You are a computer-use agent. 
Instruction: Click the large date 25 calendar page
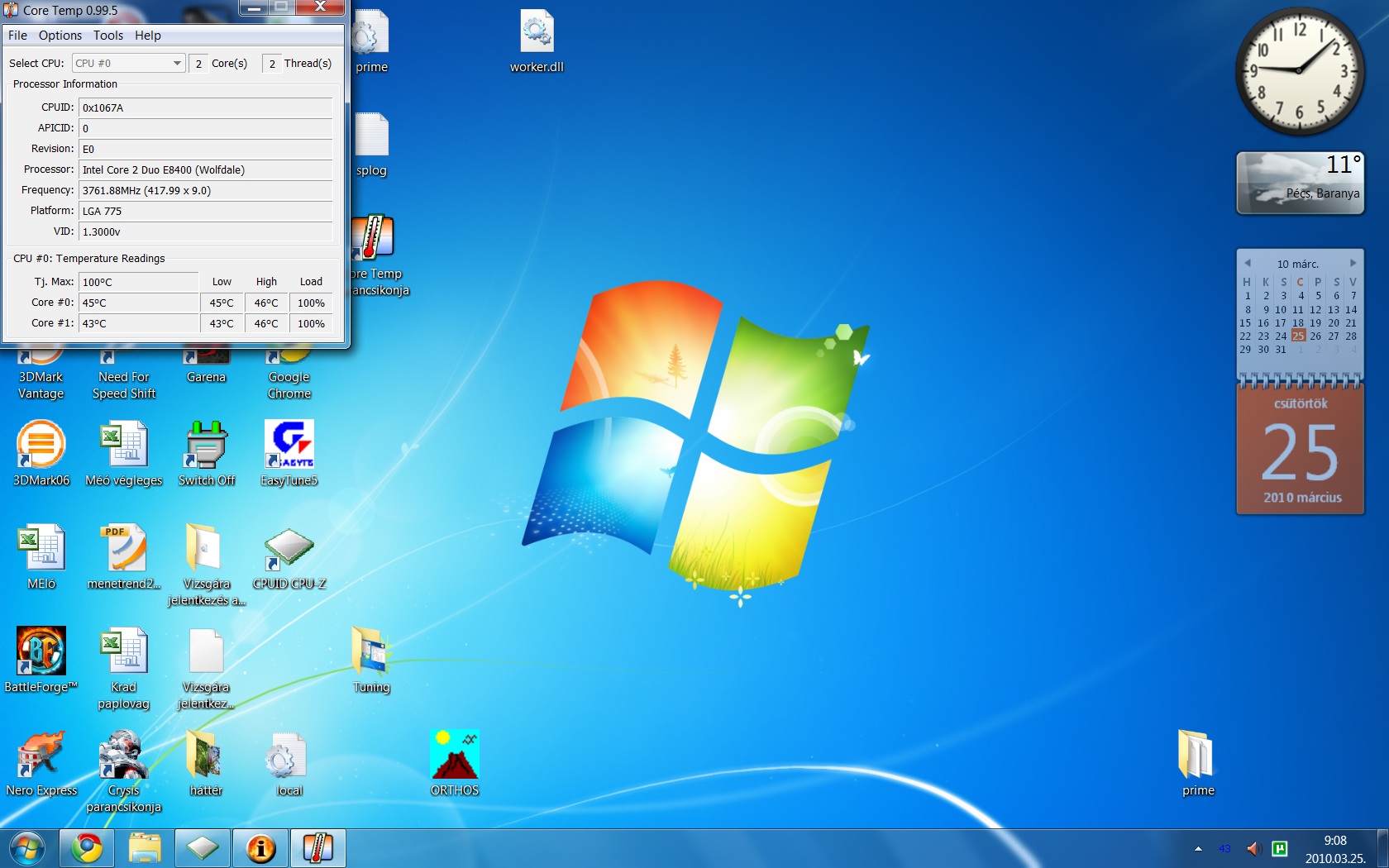point(1301,451)
